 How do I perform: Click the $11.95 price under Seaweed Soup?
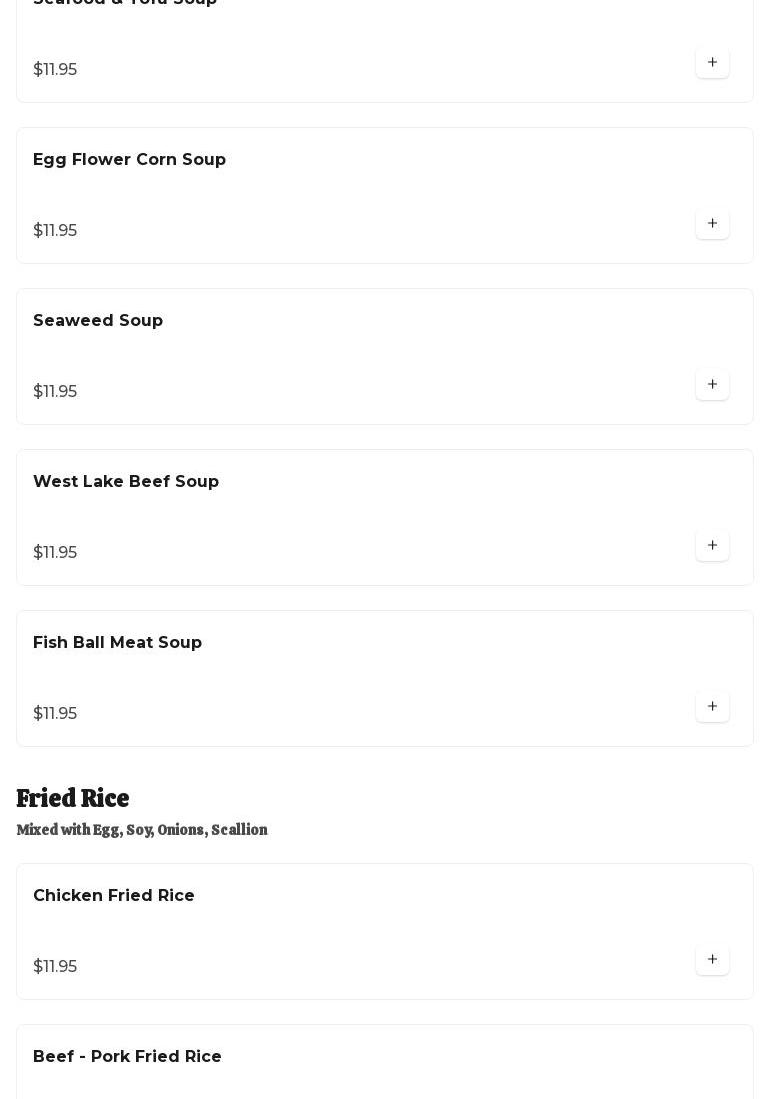55,391
